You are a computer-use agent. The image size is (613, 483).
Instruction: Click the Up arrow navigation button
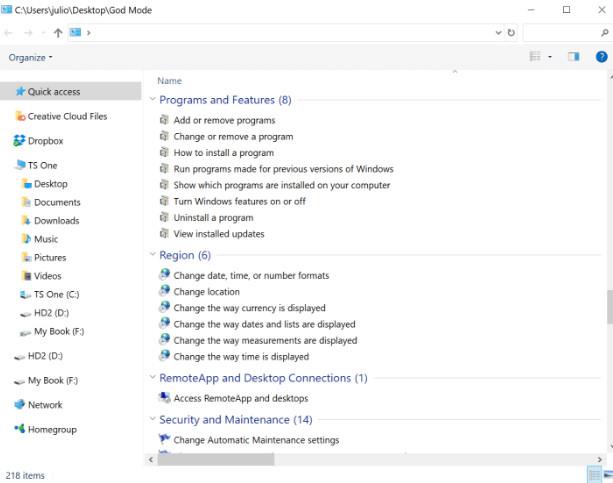click(x=58, y=33)
